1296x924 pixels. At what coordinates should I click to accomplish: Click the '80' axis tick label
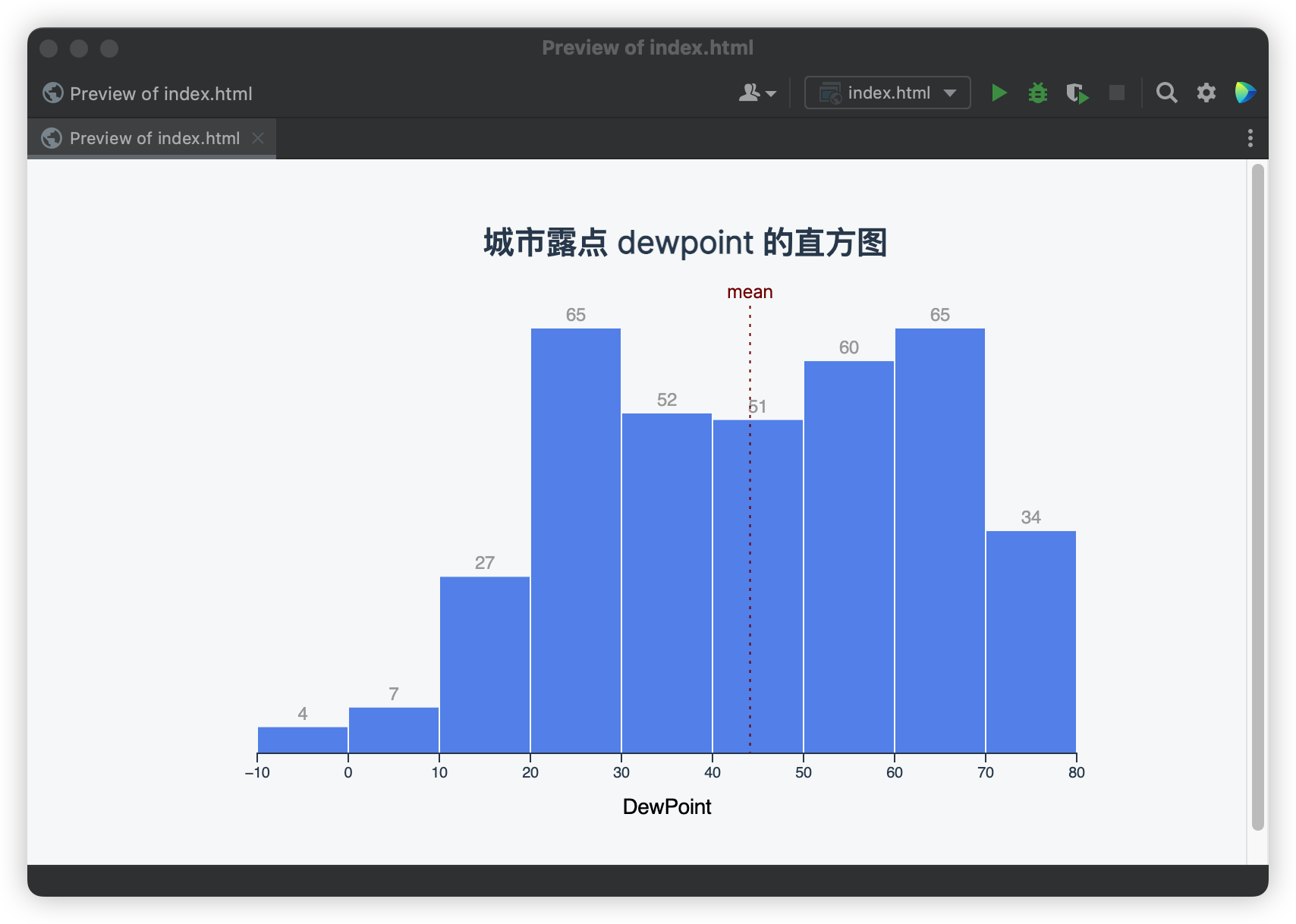coord(1077,772)
